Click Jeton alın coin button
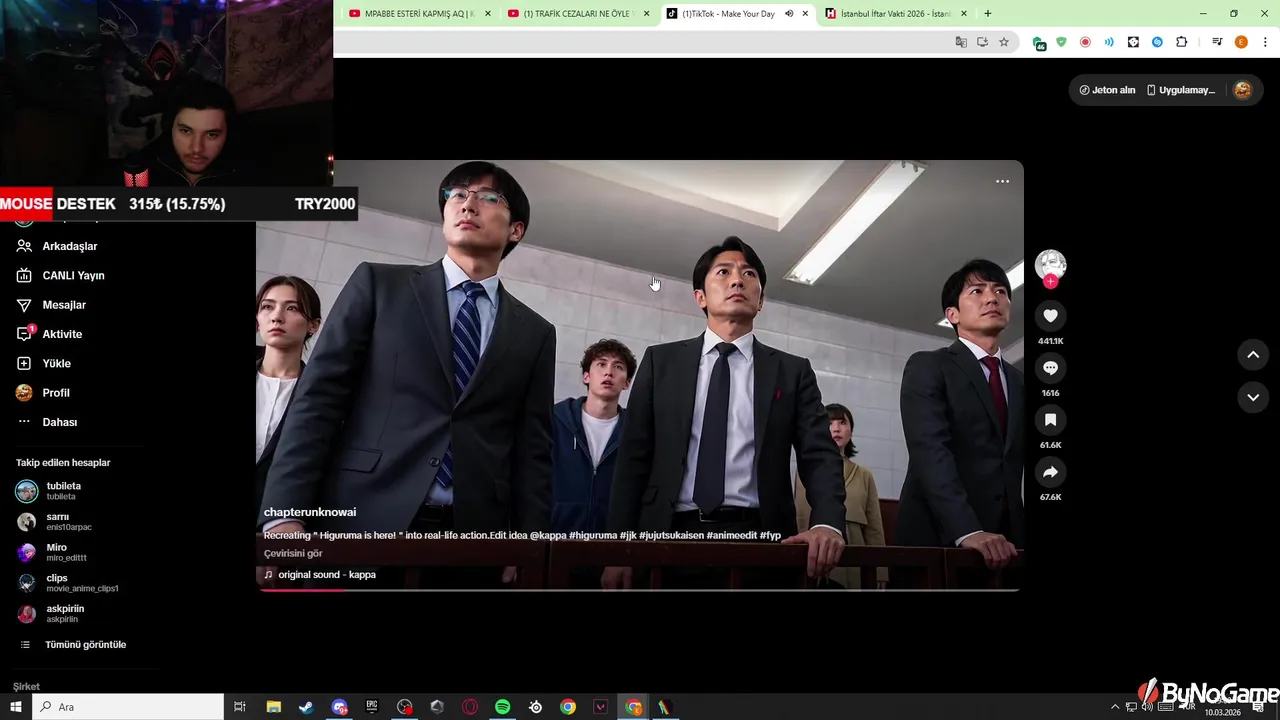Screen dimensions: 1280x720 1107,90
